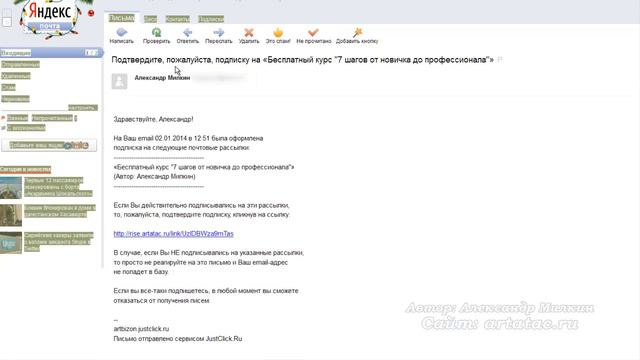Open the Удалённые folder
This screenshot has height=360, width=640.
[x=16, y=76]
